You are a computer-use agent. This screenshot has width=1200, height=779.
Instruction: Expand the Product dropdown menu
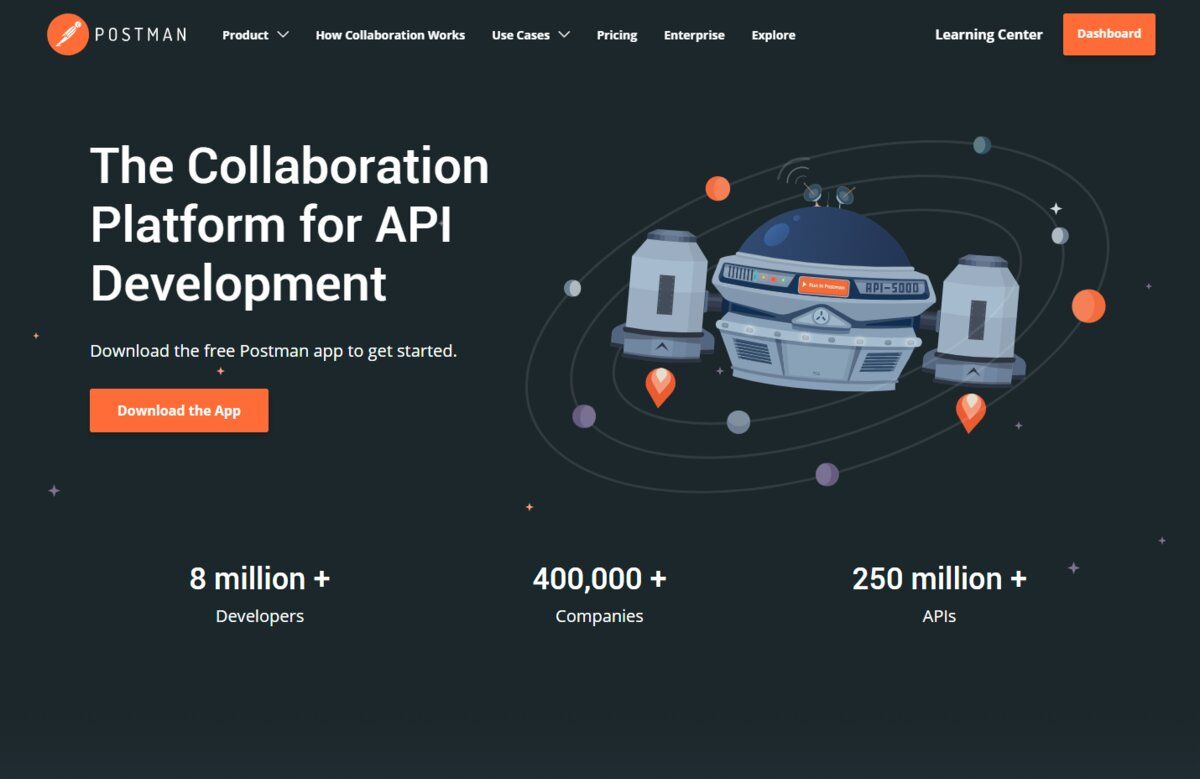255,35
